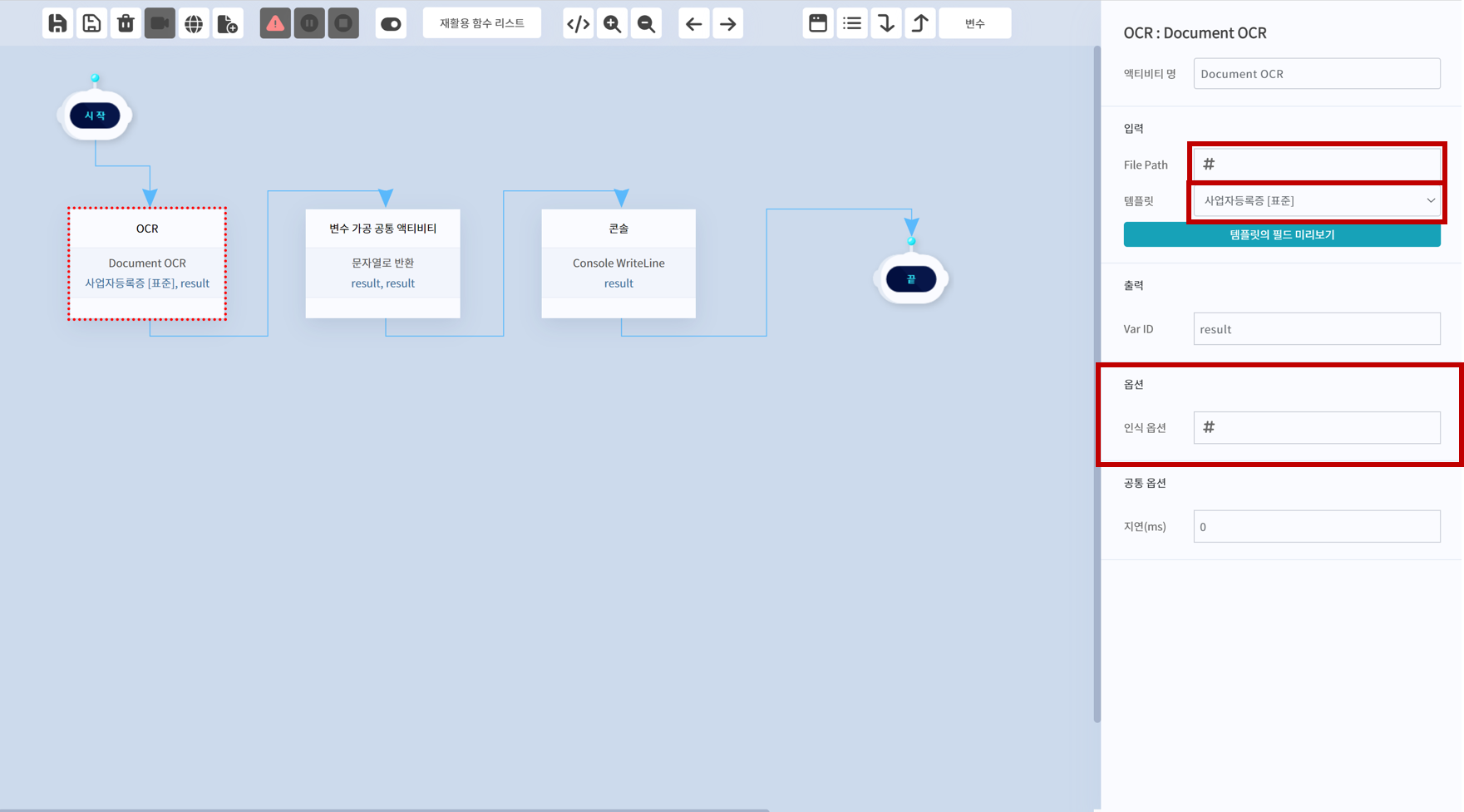Viewport: 1464px width, 812px height.
Task: Click the Var ID input field
Action: [x=1317, y=329]
